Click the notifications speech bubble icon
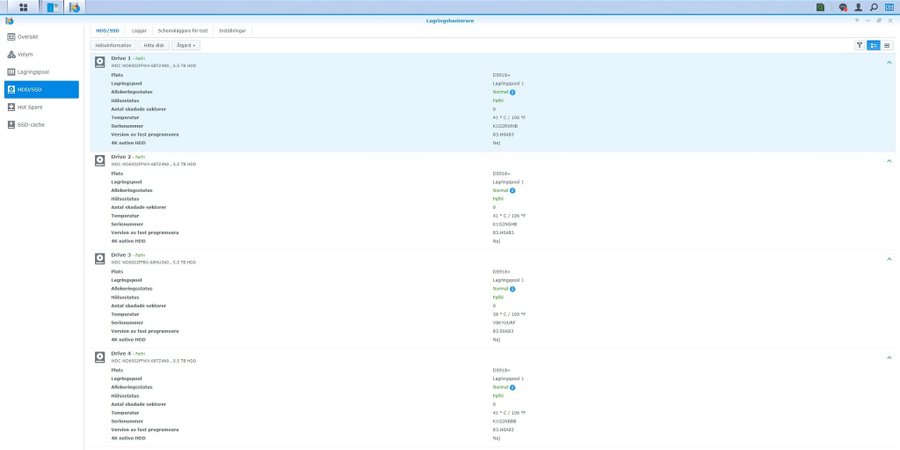Screen dimensions: 900x450 [x=844, y=7]
